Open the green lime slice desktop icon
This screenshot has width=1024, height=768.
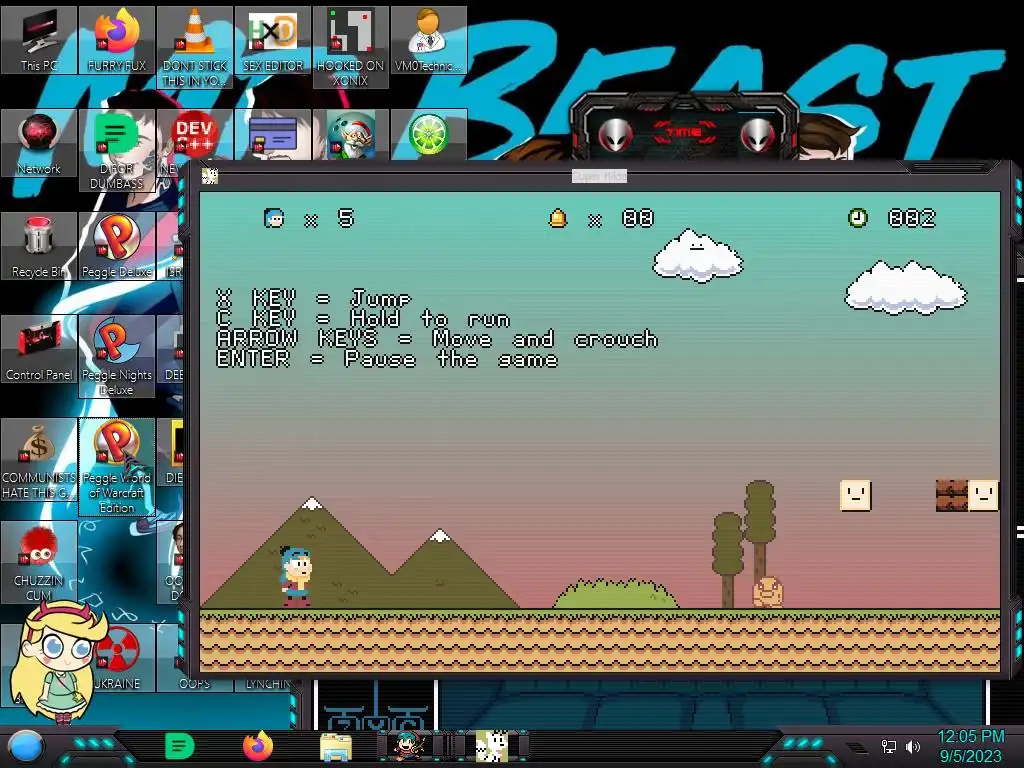(x=428, y=135)
